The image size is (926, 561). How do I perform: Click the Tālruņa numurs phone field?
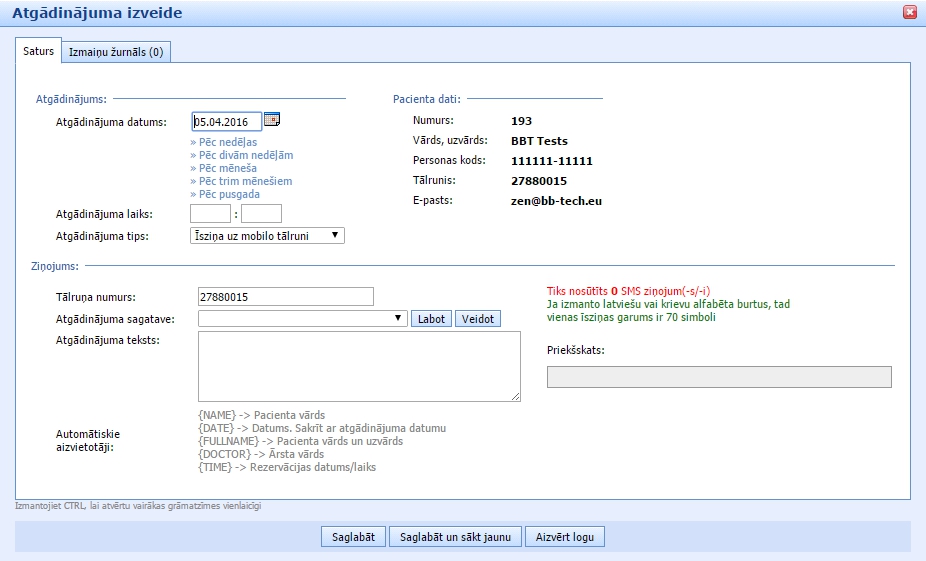286,297
